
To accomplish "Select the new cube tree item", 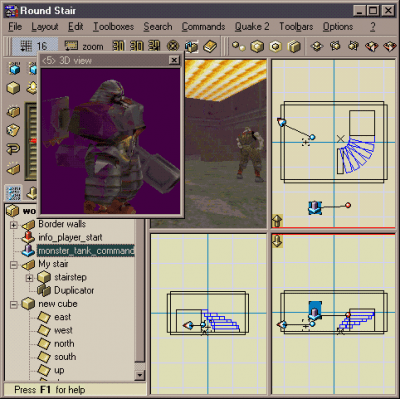I will click(x=58, y=304).
